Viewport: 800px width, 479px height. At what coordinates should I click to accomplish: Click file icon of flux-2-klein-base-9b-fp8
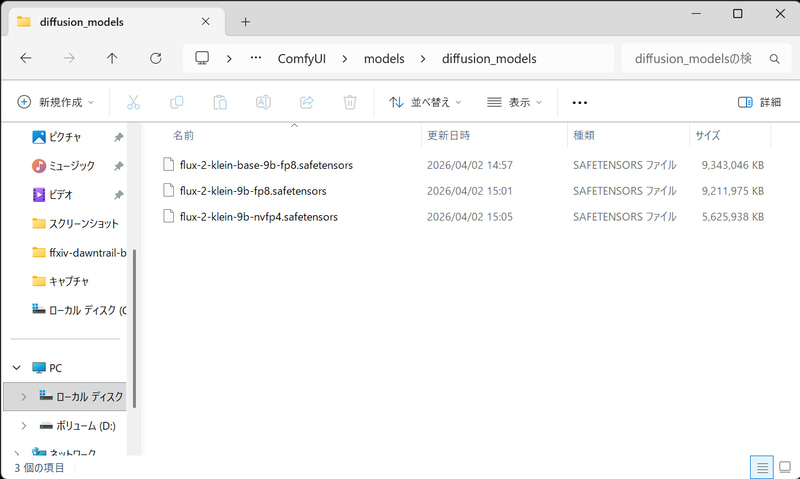[168, 165]
